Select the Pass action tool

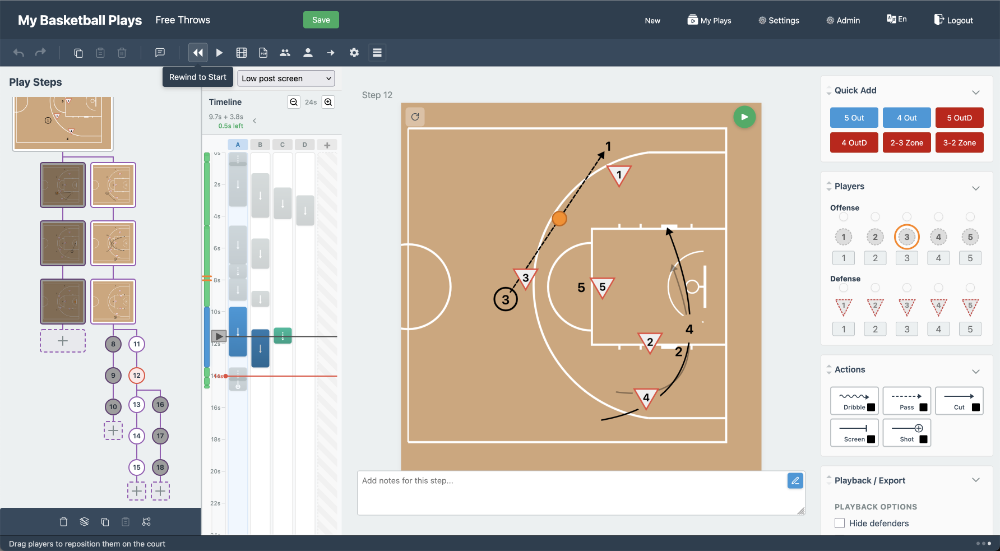tap(906, 400)
